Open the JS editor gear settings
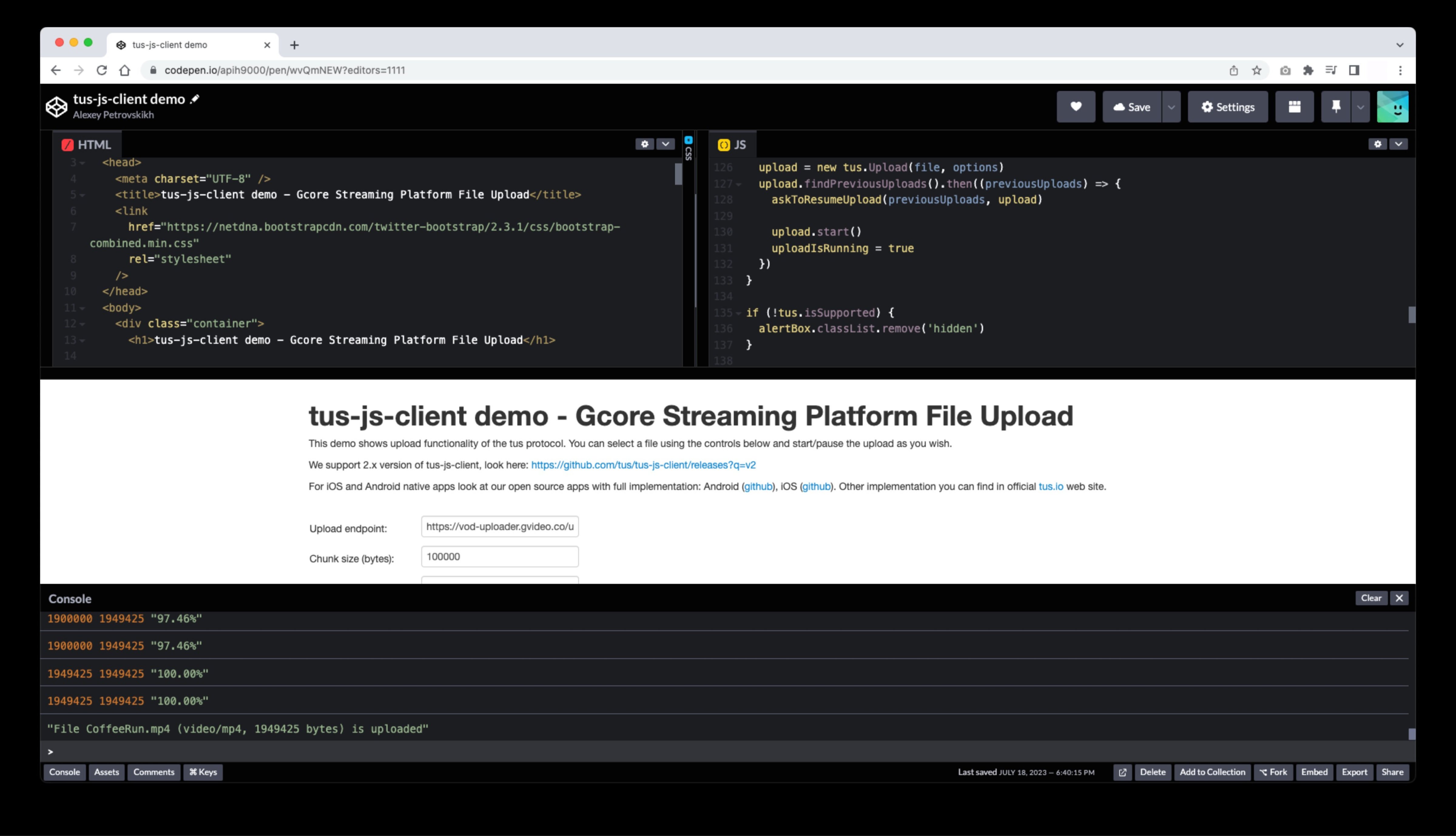This screenshot has height=836, width=1456. pos(1377,144)
